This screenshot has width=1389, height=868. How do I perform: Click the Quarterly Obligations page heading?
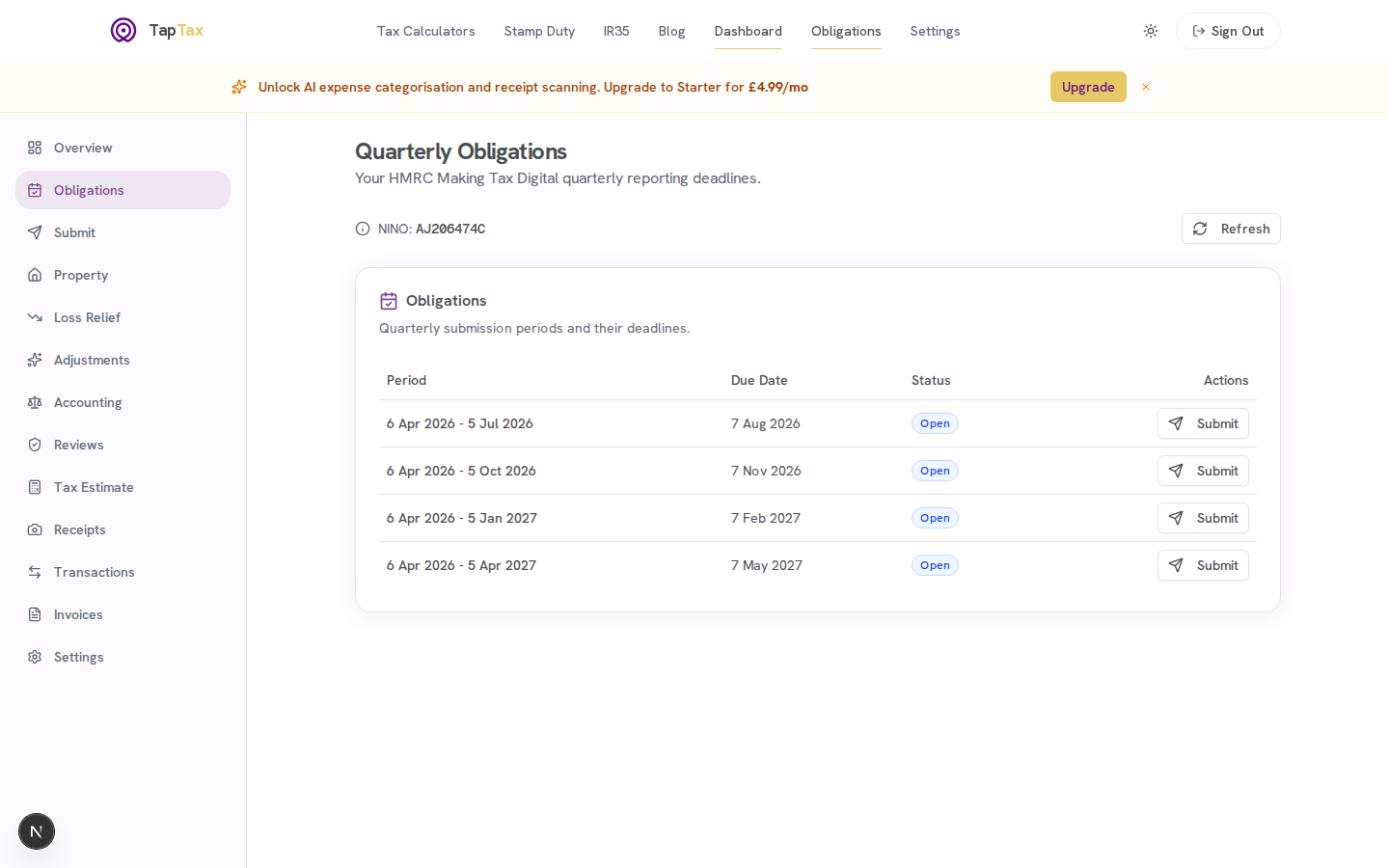(461, 151)
